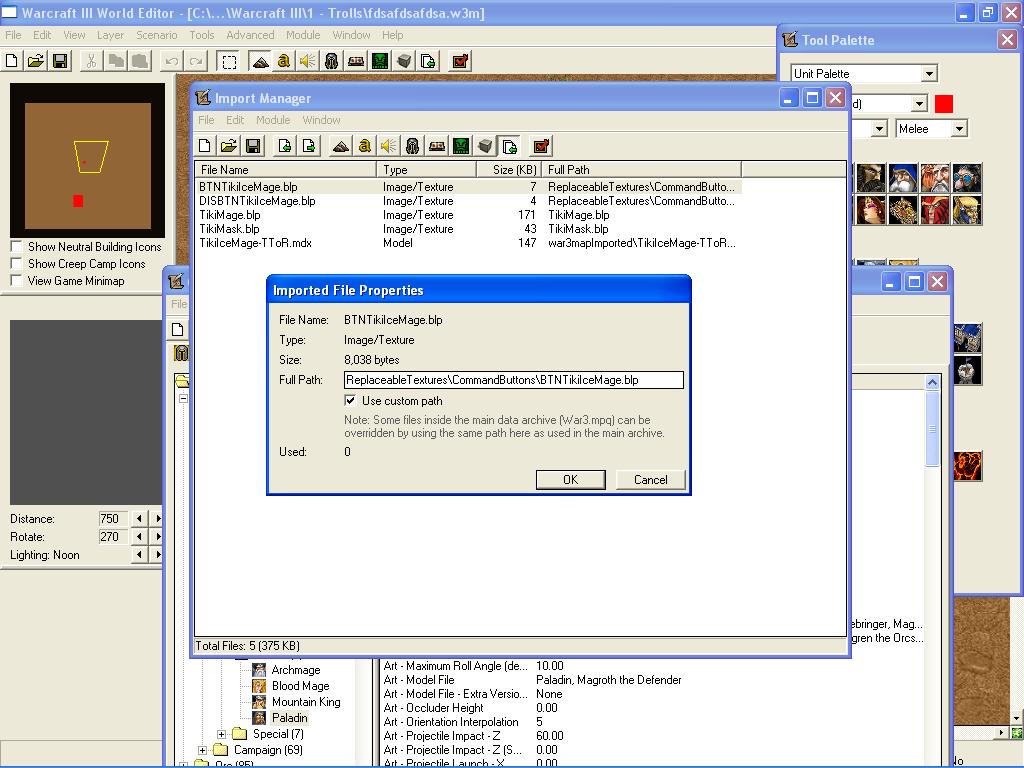1024x768 pixels.
Task: Open the Unit Palette dropdown in Tool Palette
Action: point(929,74)
